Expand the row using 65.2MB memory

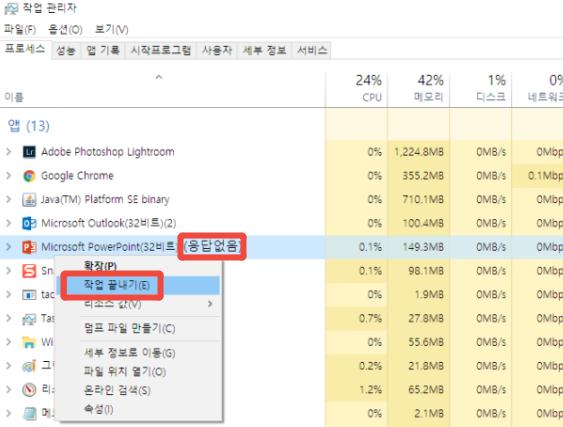9,390
